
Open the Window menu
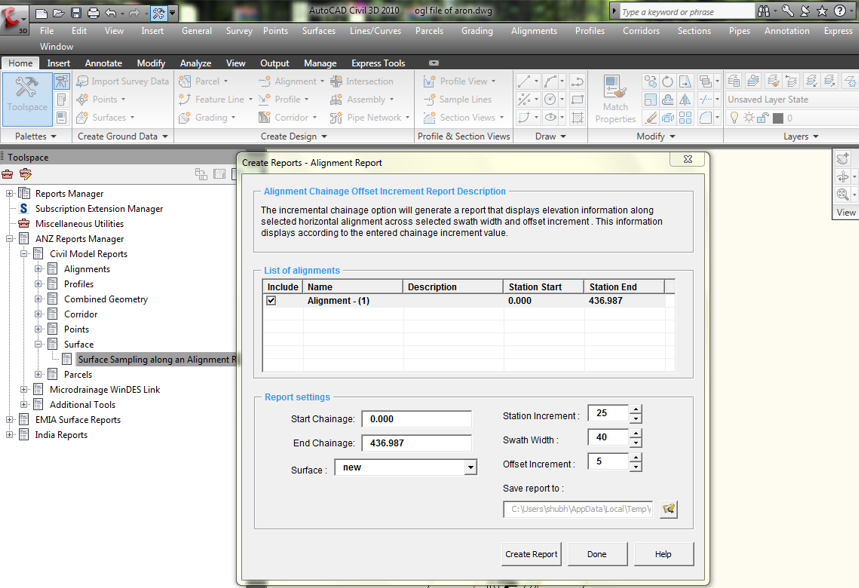pos(56,47)
